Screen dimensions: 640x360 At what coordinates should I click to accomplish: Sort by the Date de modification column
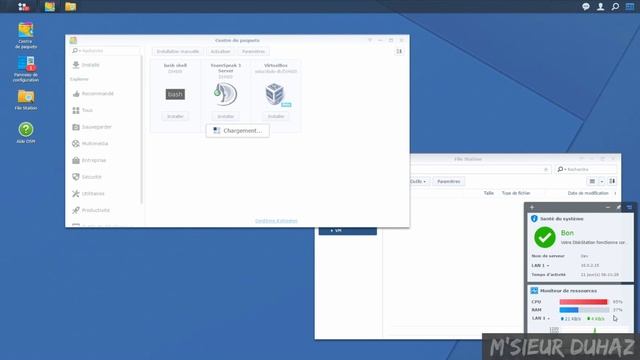coord(588,193)
